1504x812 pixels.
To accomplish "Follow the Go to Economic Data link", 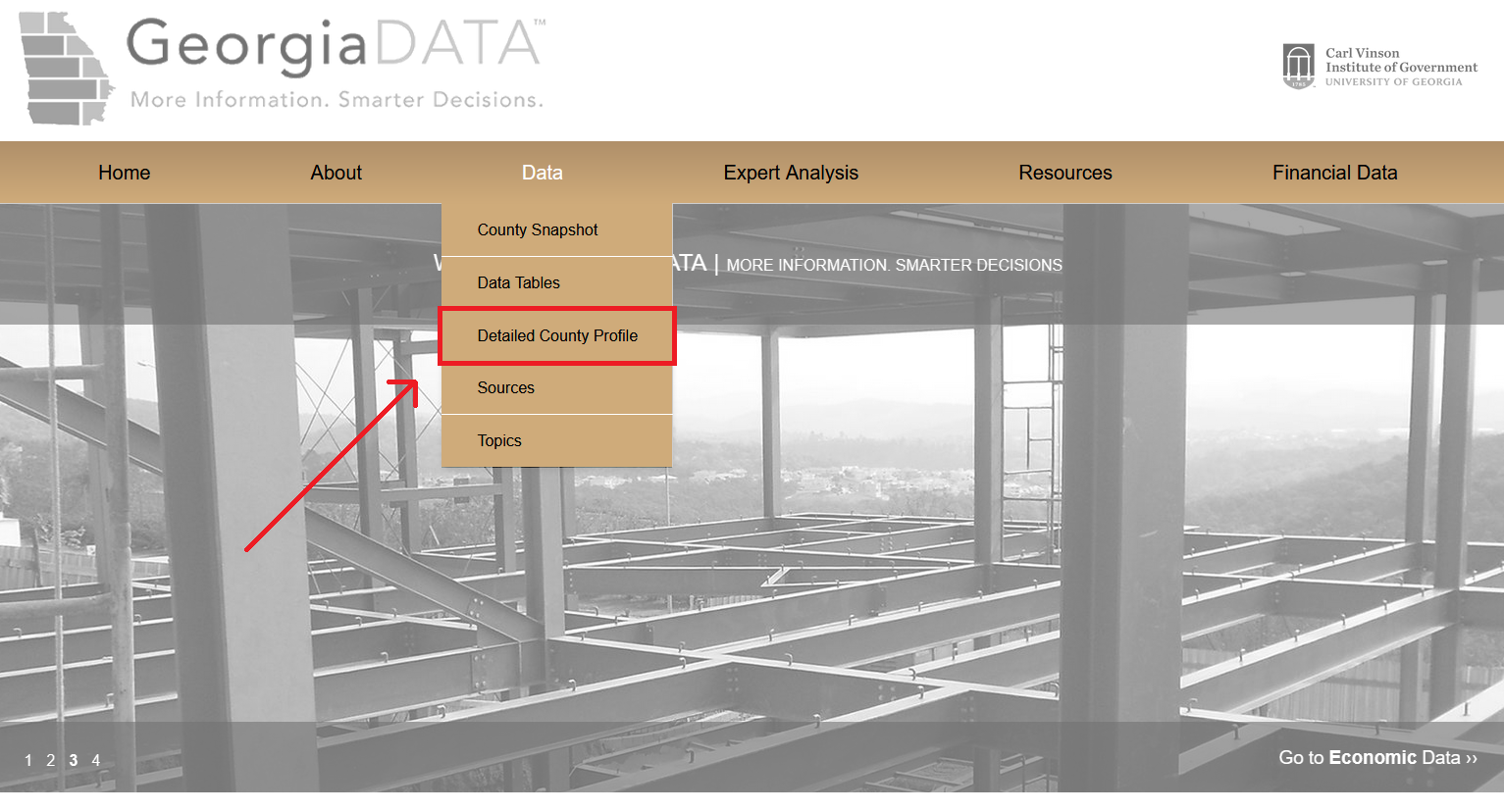I will click(x=1377, y=757).
